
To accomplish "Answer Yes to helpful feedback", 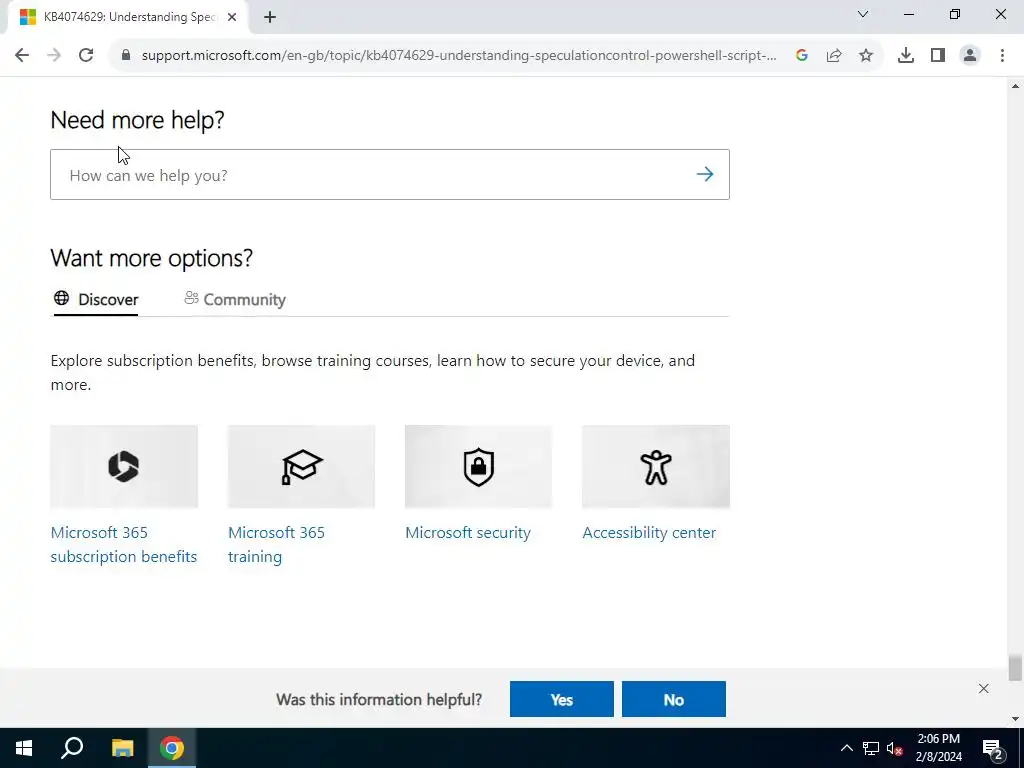I will (562, 699).
